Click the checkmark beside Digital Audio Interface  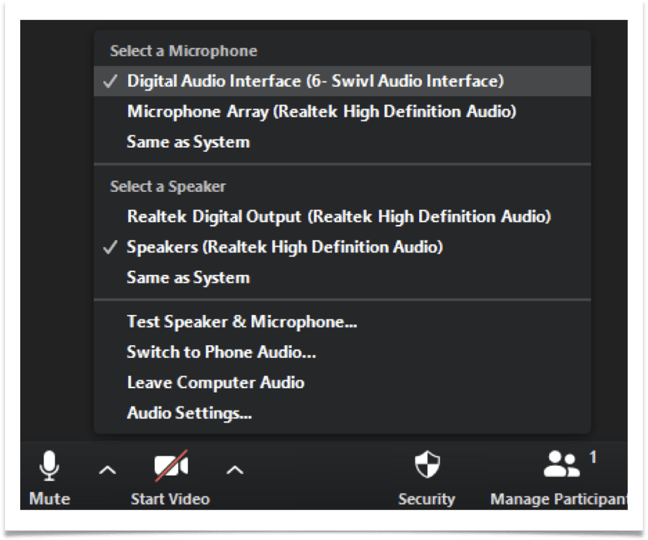111,81
